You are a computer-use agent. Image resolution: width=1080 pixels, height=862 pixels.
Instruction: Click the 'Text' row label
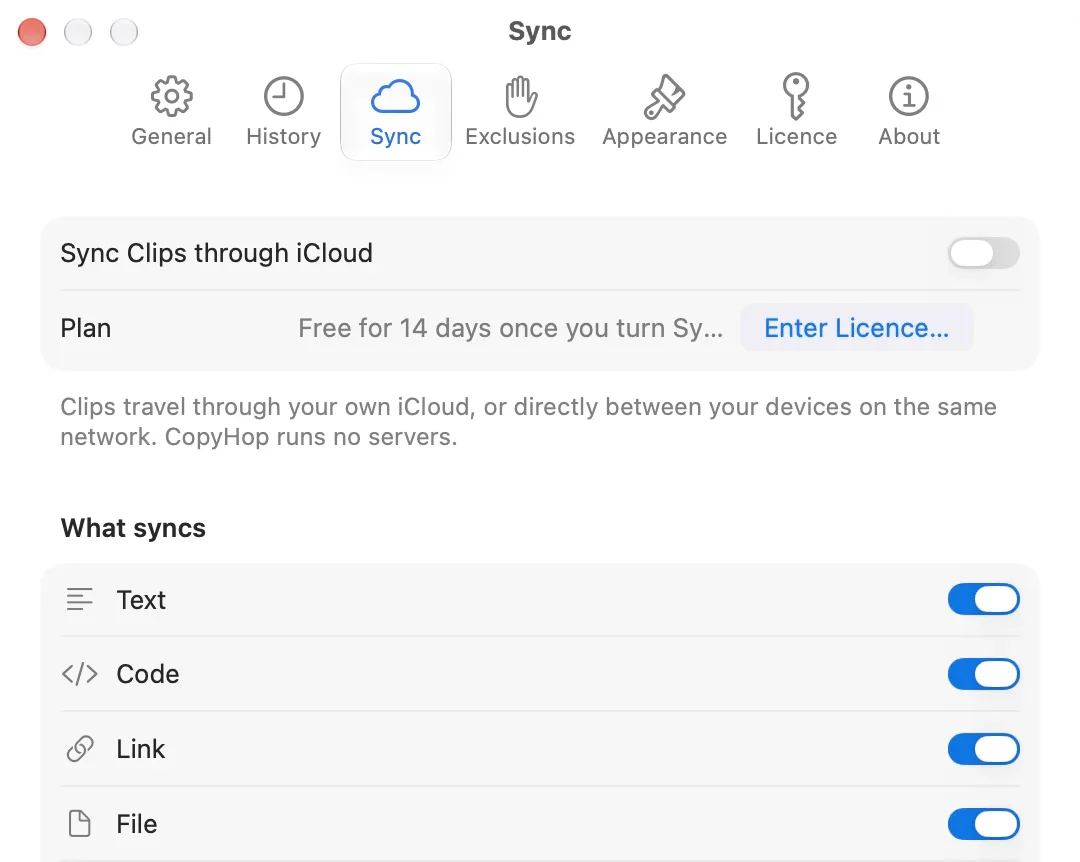click(141, 600)
